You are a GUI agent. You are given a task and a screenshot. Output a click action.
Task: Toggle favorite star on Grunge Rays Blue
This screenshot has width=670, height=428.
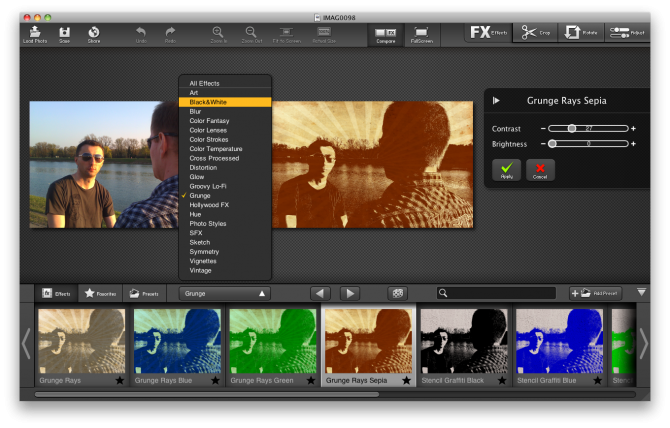[x=216, y=380]
